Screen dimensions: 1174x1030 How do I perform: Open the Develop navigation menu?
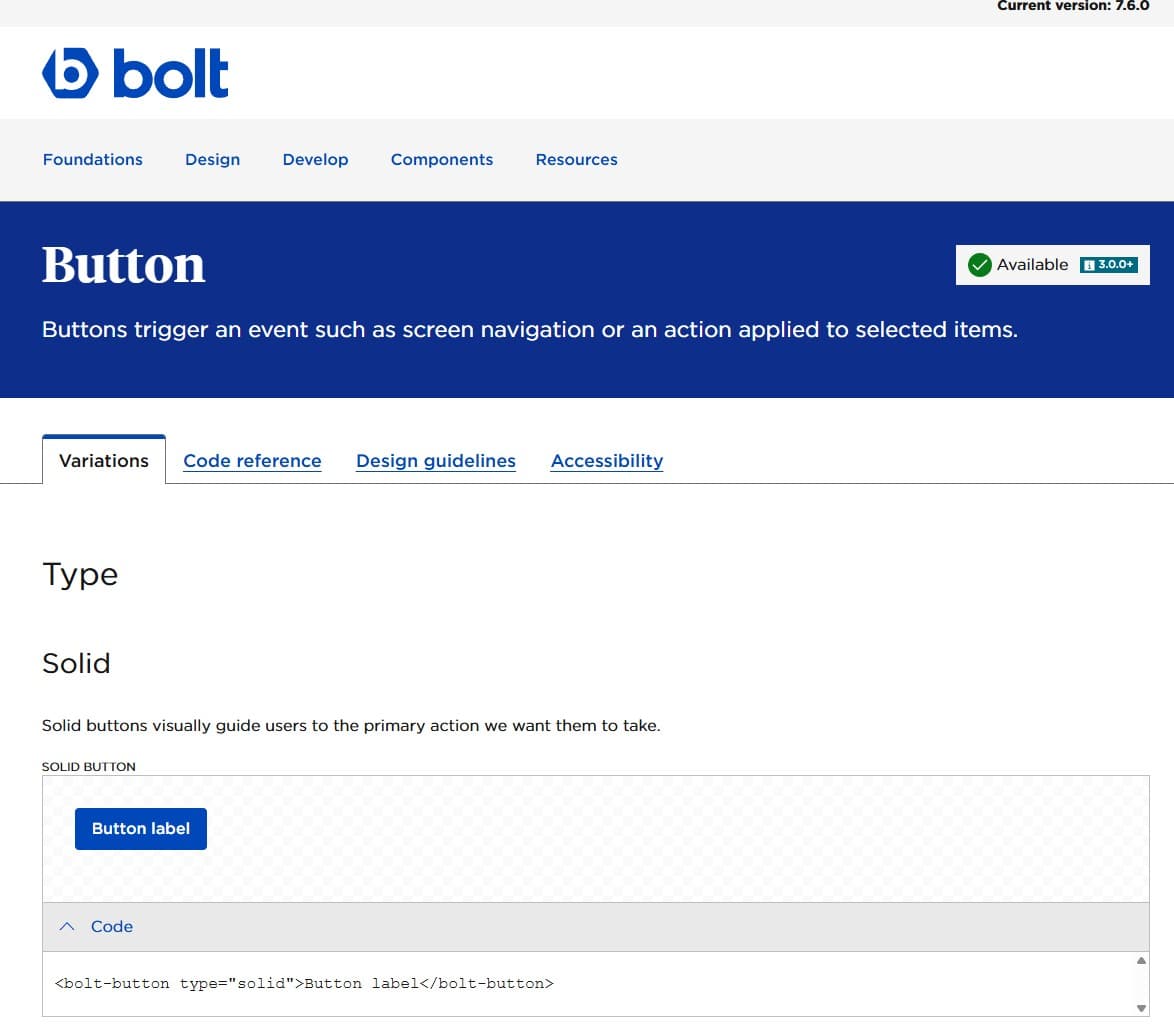tap(315, 160)
